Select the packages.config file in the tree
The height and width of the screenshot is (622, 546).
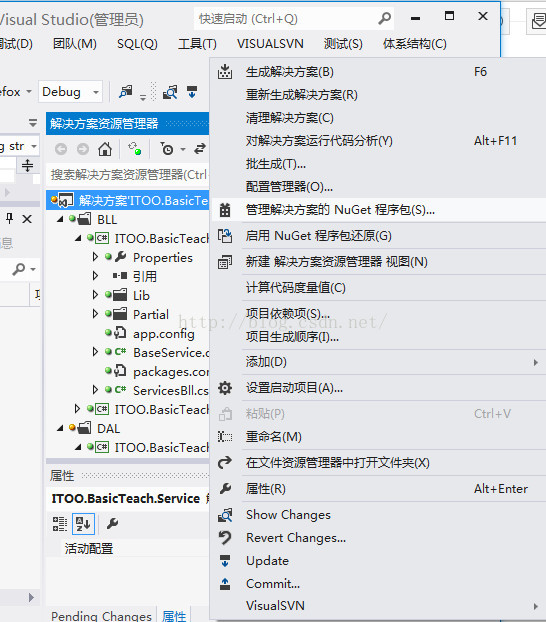(x=171, y=372)
